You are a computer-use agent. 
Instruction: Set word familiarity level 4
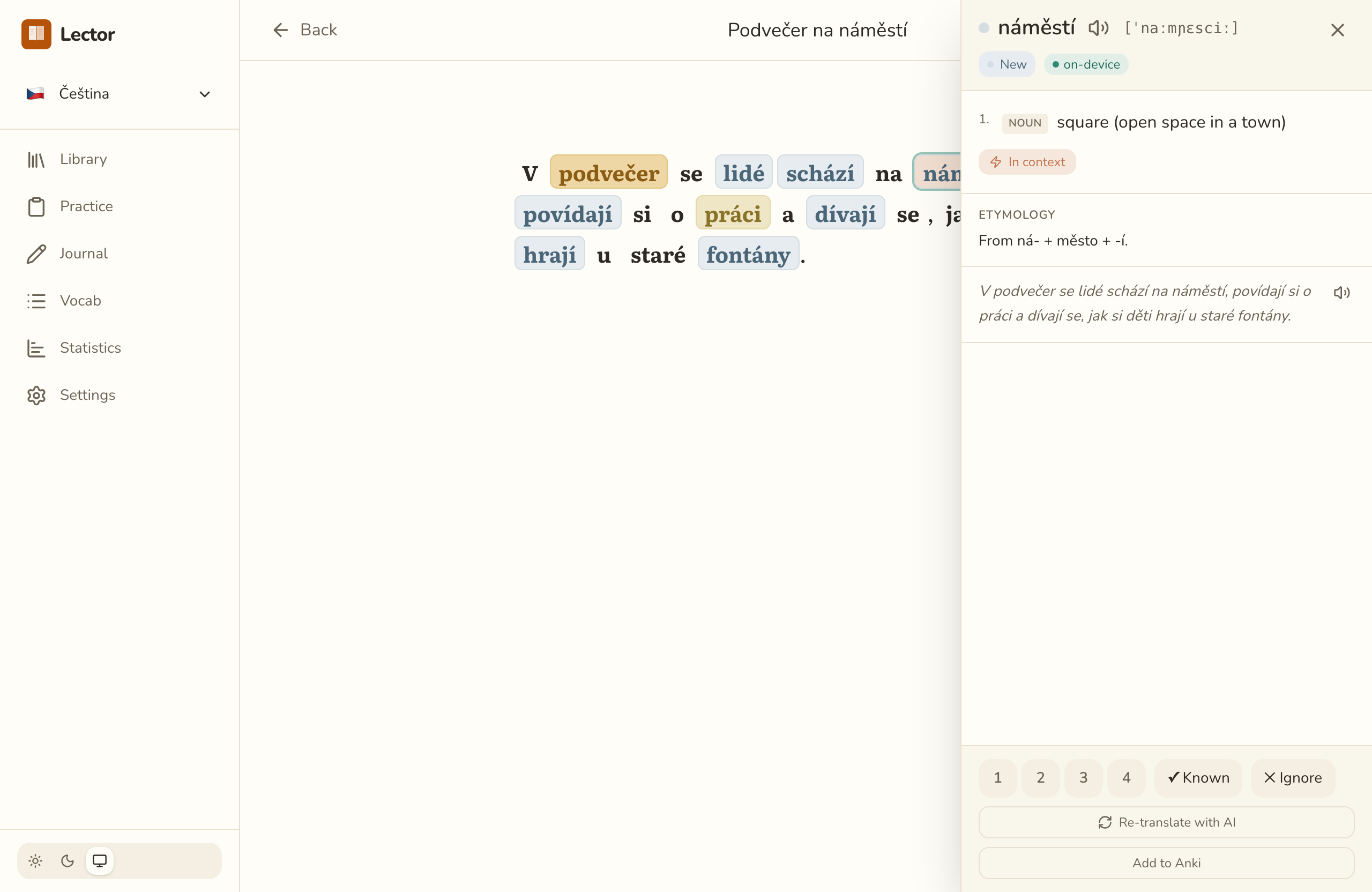coord(1127,778)
